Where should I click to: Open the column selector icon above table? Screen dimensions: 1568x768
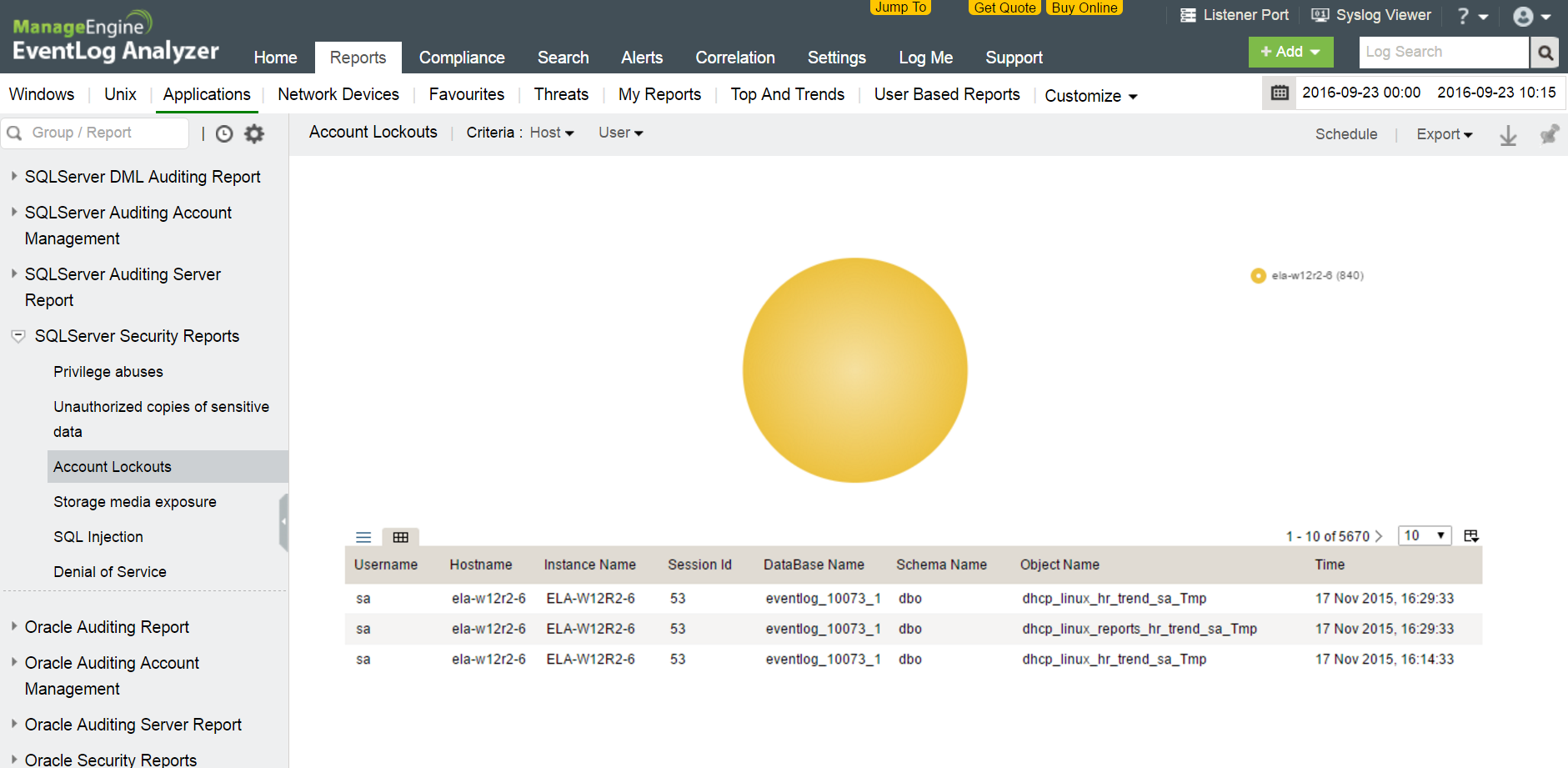click(1471, 536)
